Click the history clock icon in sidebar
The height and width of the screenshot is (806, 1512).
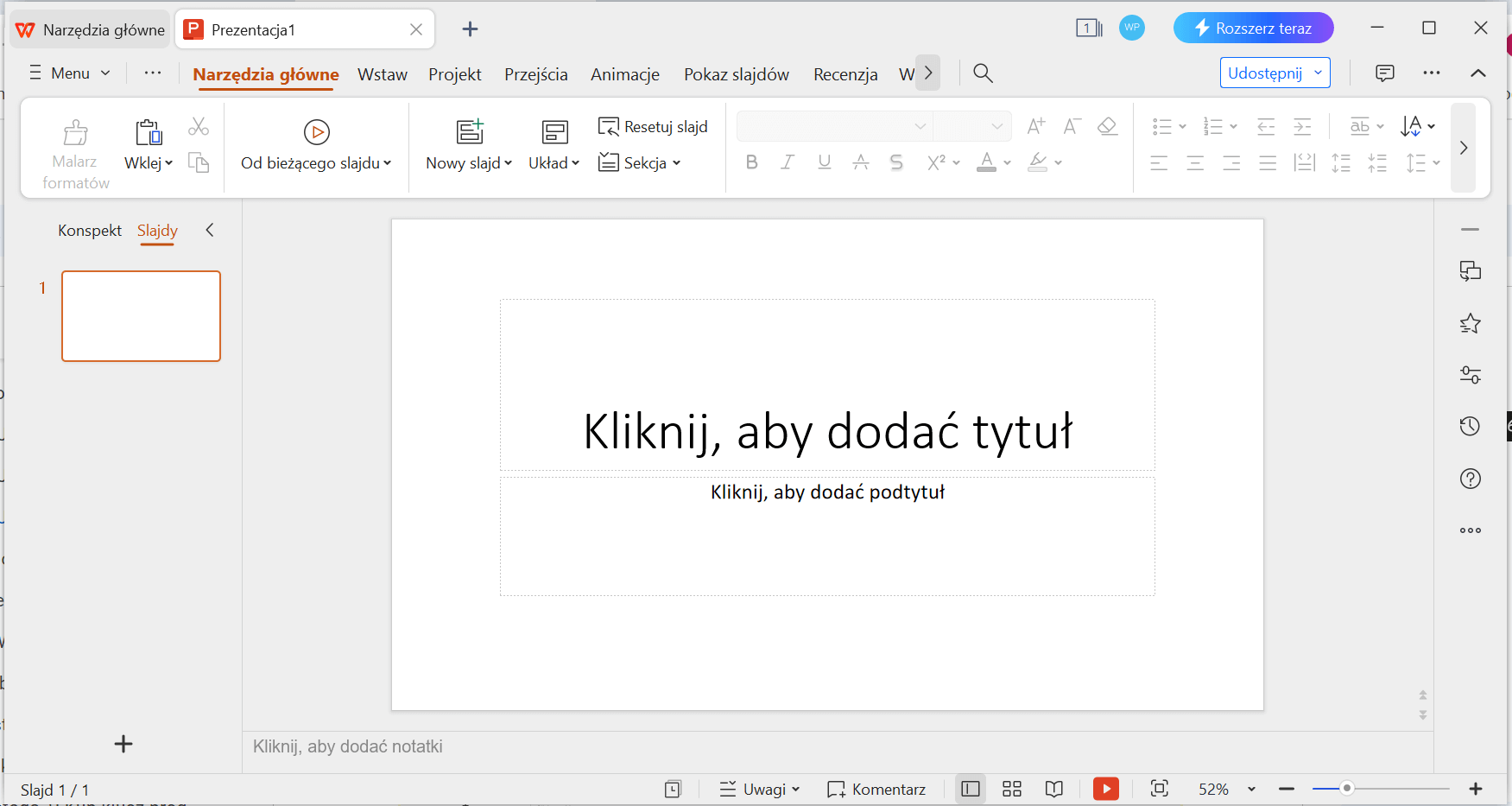(1470, 426)
